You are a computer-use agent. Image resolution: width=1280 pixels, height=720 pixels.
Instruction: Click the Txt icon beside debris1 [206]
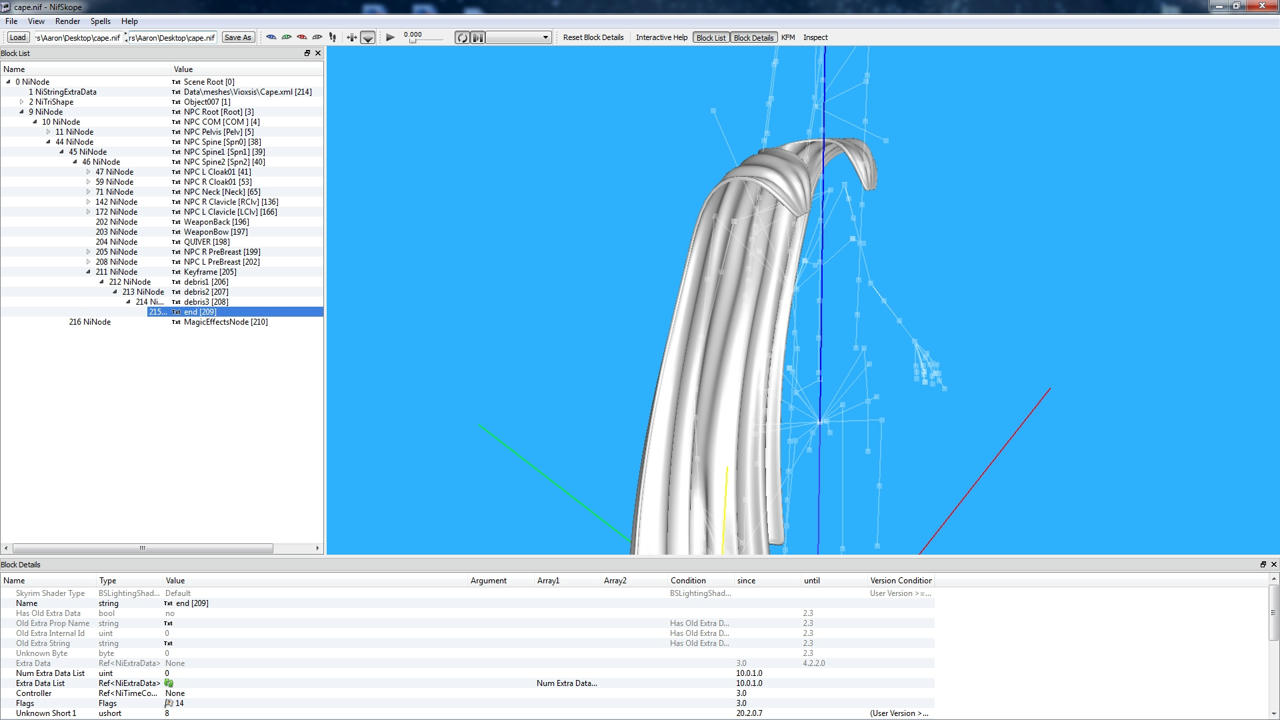coord(176,282)
